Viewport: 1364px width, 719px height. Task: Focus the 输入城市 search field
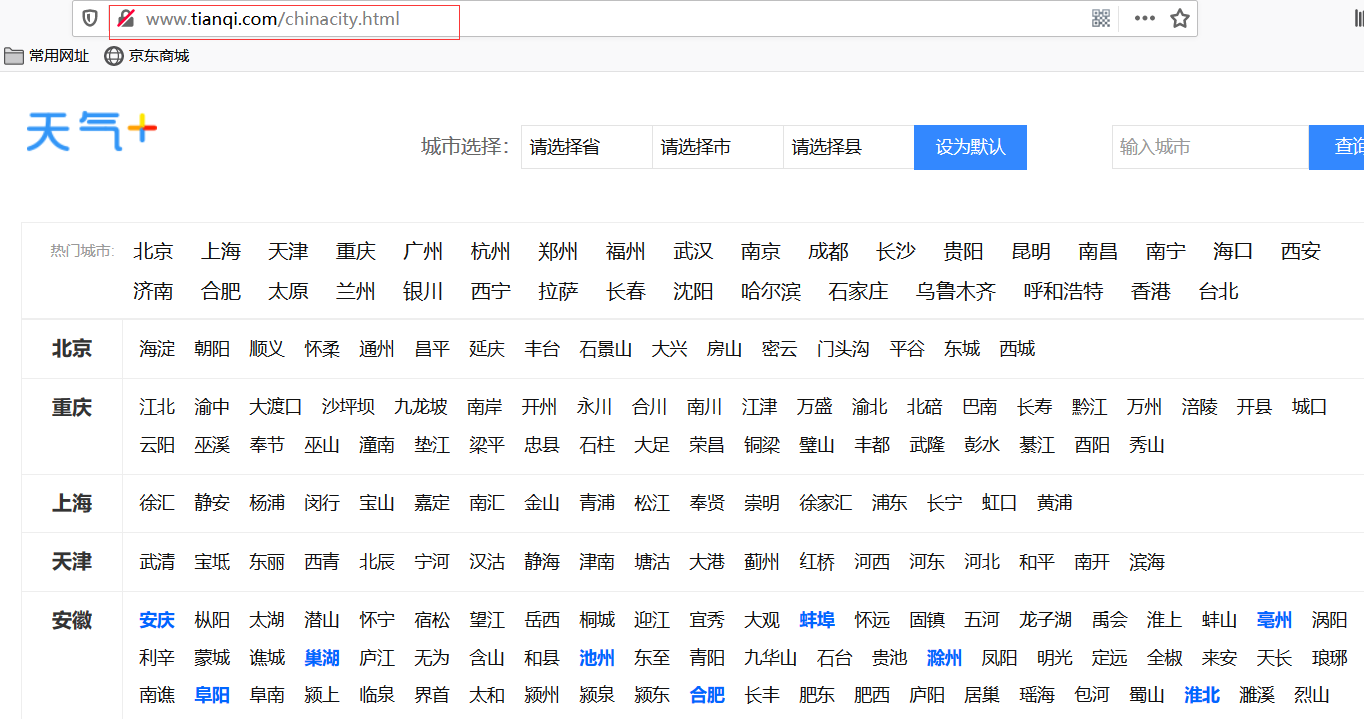coord(1210,147)
